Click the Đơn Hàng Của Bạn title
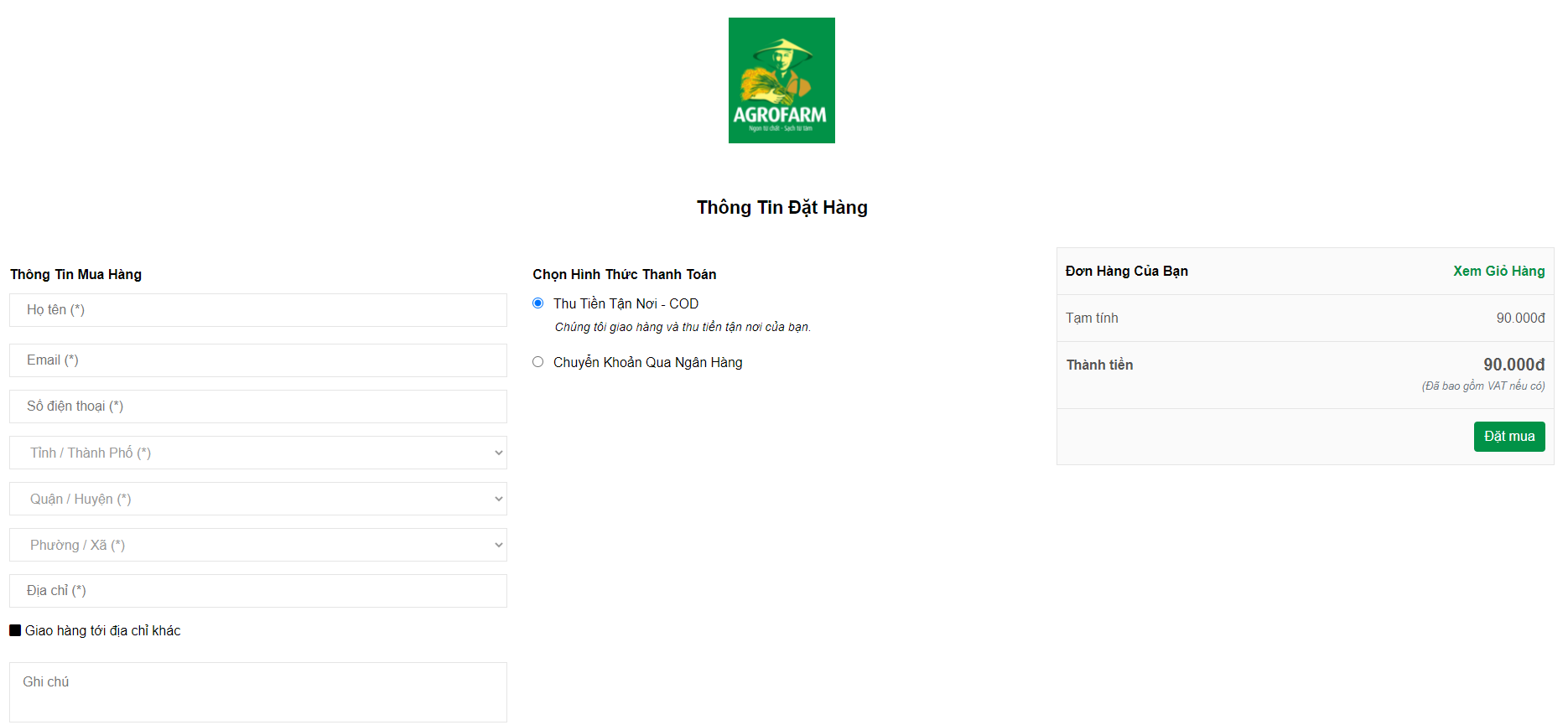Image resolution: width=1568 pixels, height=725 pixels. [1126, 271]
